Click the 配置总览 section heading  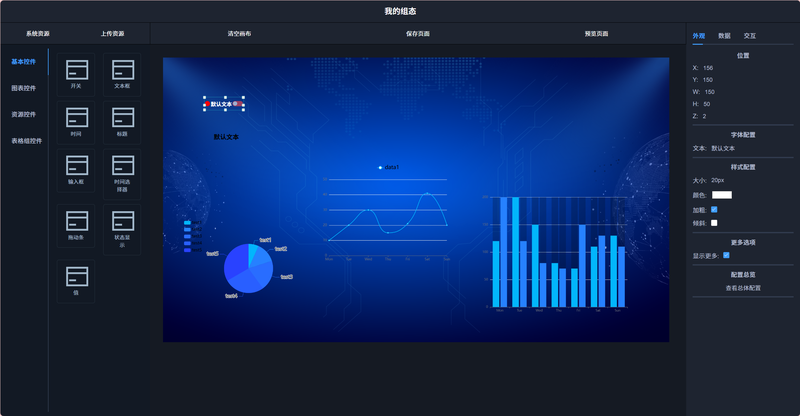[x=743, y=275]
